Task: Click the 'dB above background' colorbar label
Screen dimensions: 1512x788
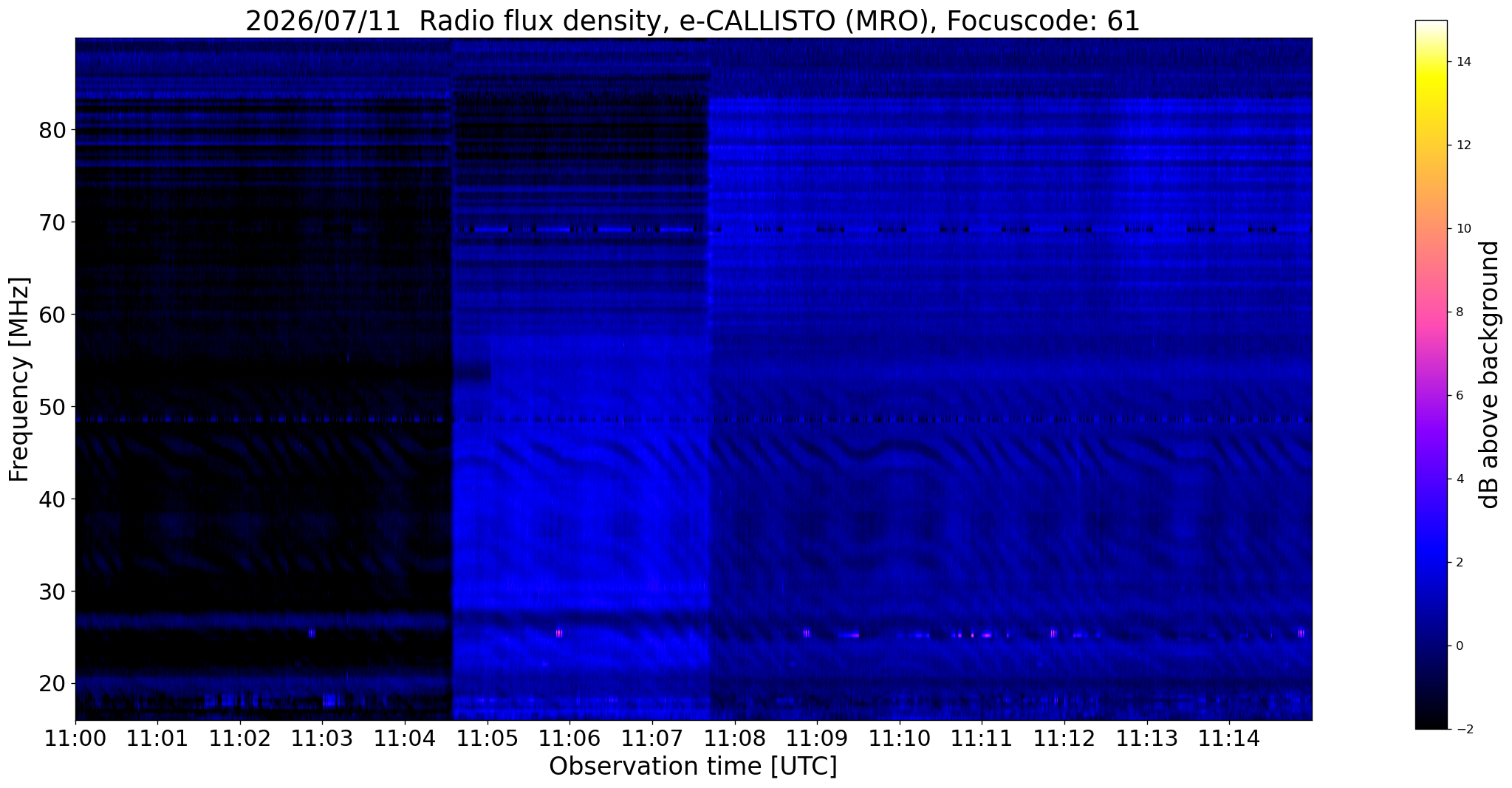Action: click(x=1490, y=374)
